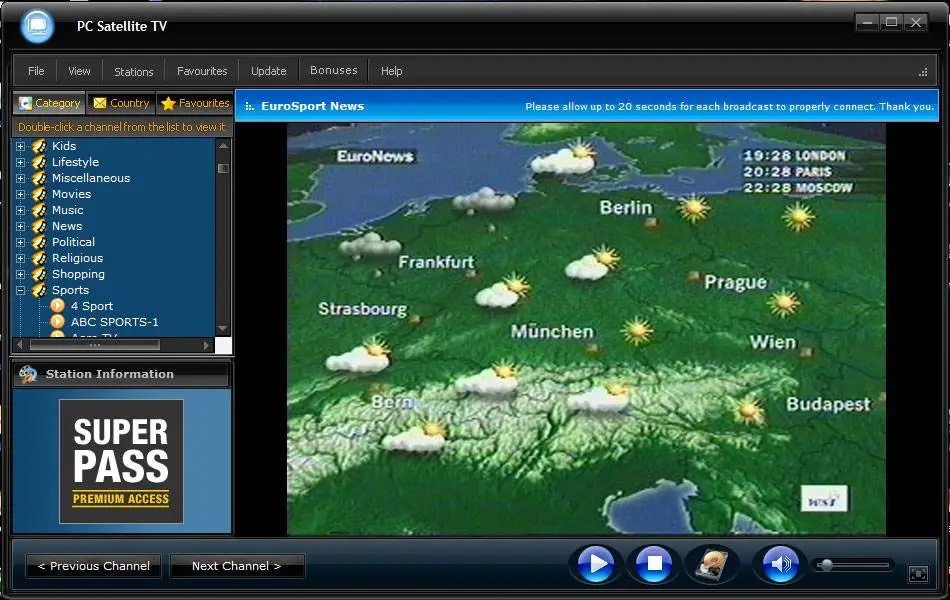Toggle the fullscreen icon at bottom right
The height and width of the screenshot is (600, 950).
coord(918,573)
